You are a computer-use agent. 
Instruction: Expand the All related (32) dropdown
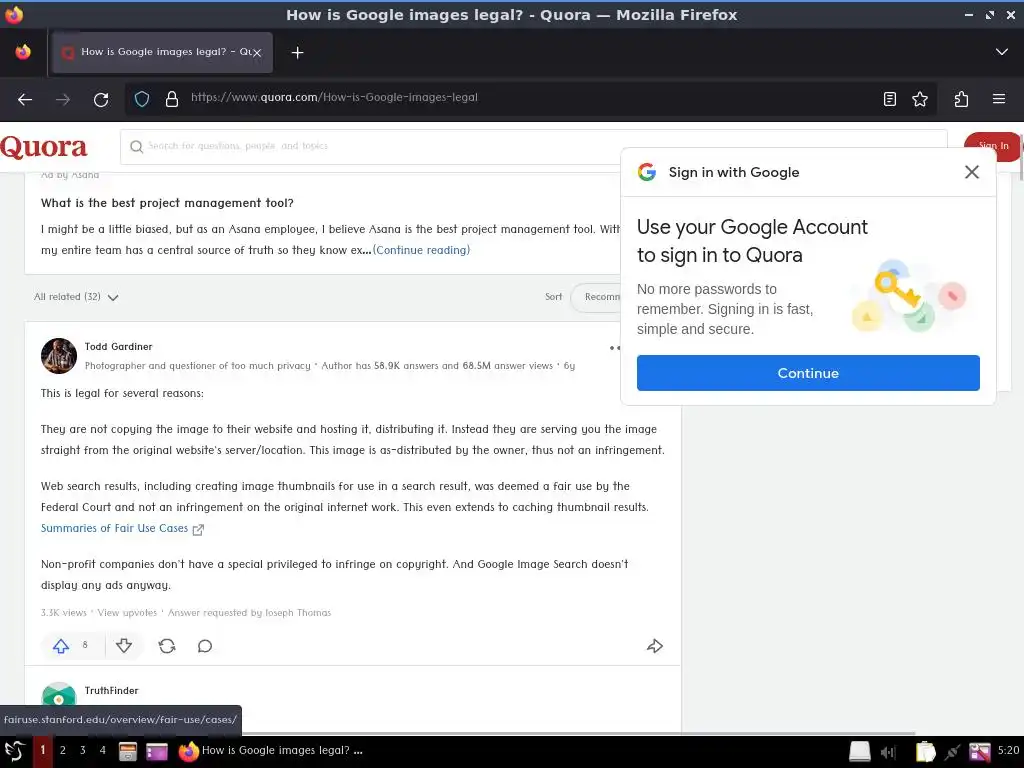pyautogui.click(x=76, y=297)
